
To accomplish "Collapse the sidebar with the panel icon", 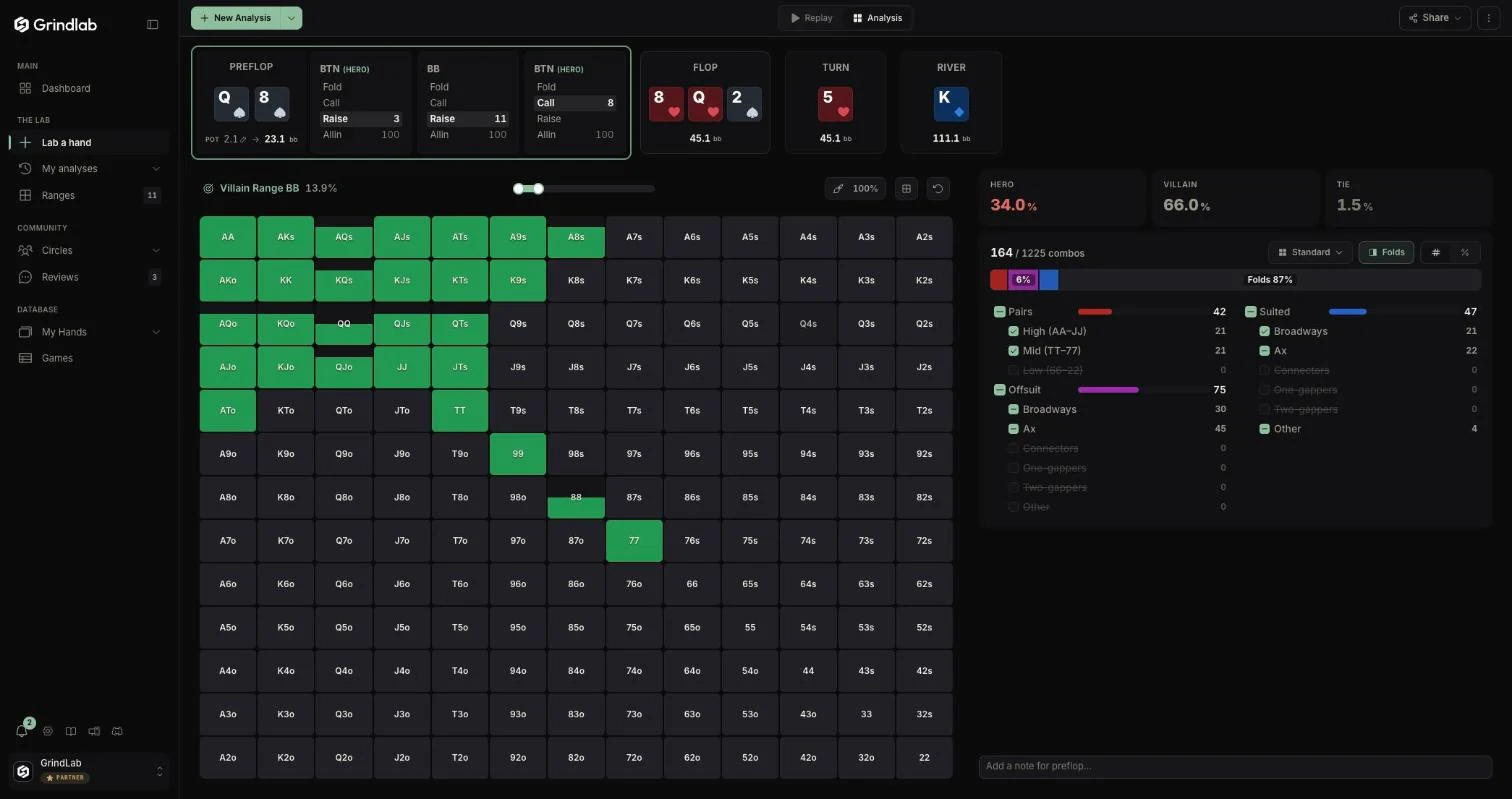I will pyautogui.click(x=153, y=24).
